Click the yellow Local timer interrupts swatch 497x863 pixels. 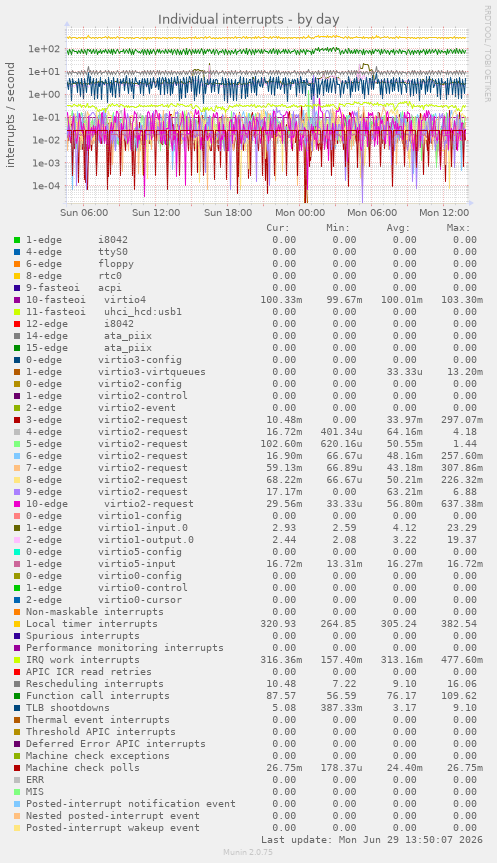point(17,624)
